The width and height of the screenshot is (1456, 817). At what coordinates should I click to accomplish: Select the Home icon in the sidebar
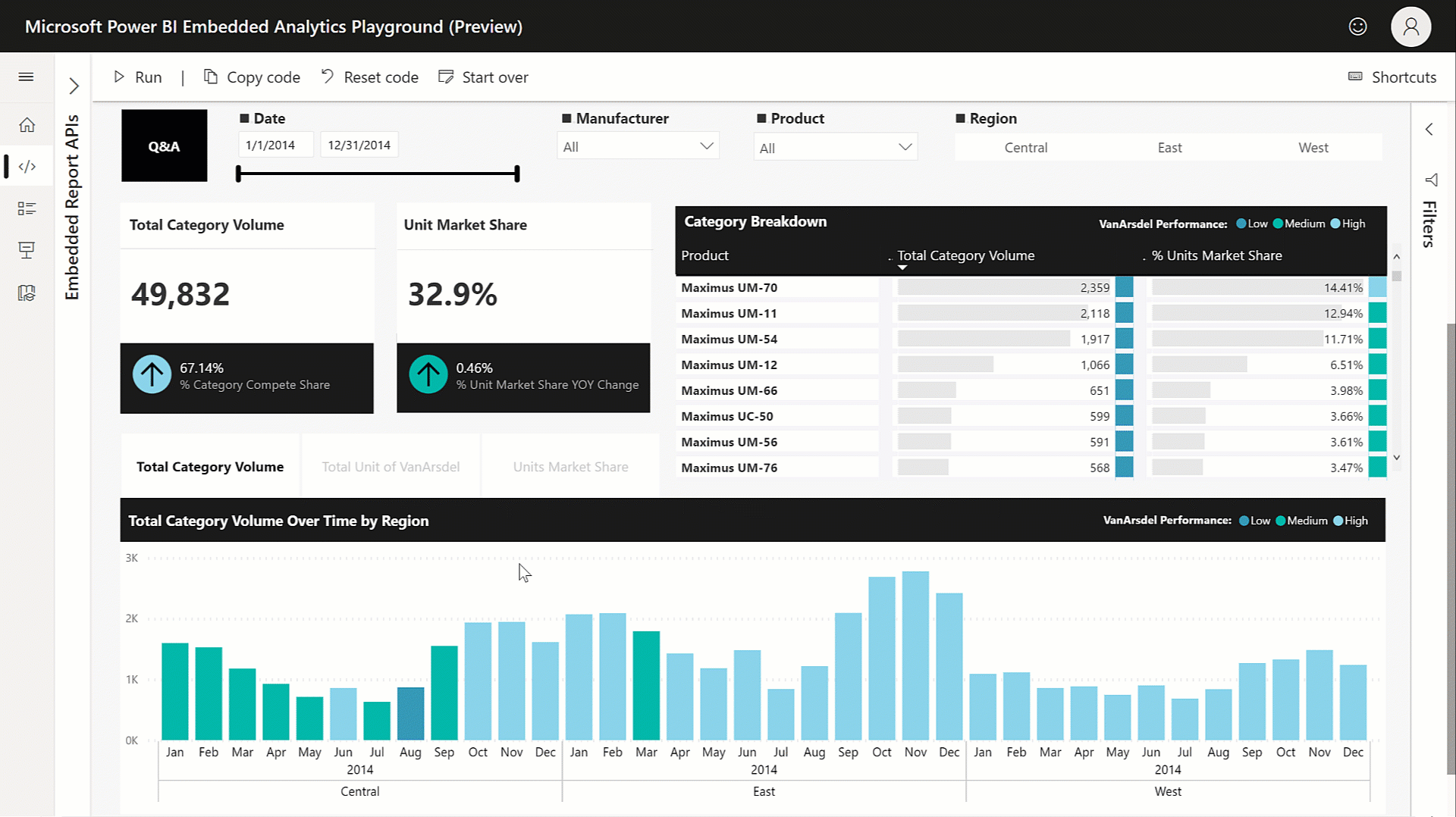pyautogui.click(x=27, y=124)
